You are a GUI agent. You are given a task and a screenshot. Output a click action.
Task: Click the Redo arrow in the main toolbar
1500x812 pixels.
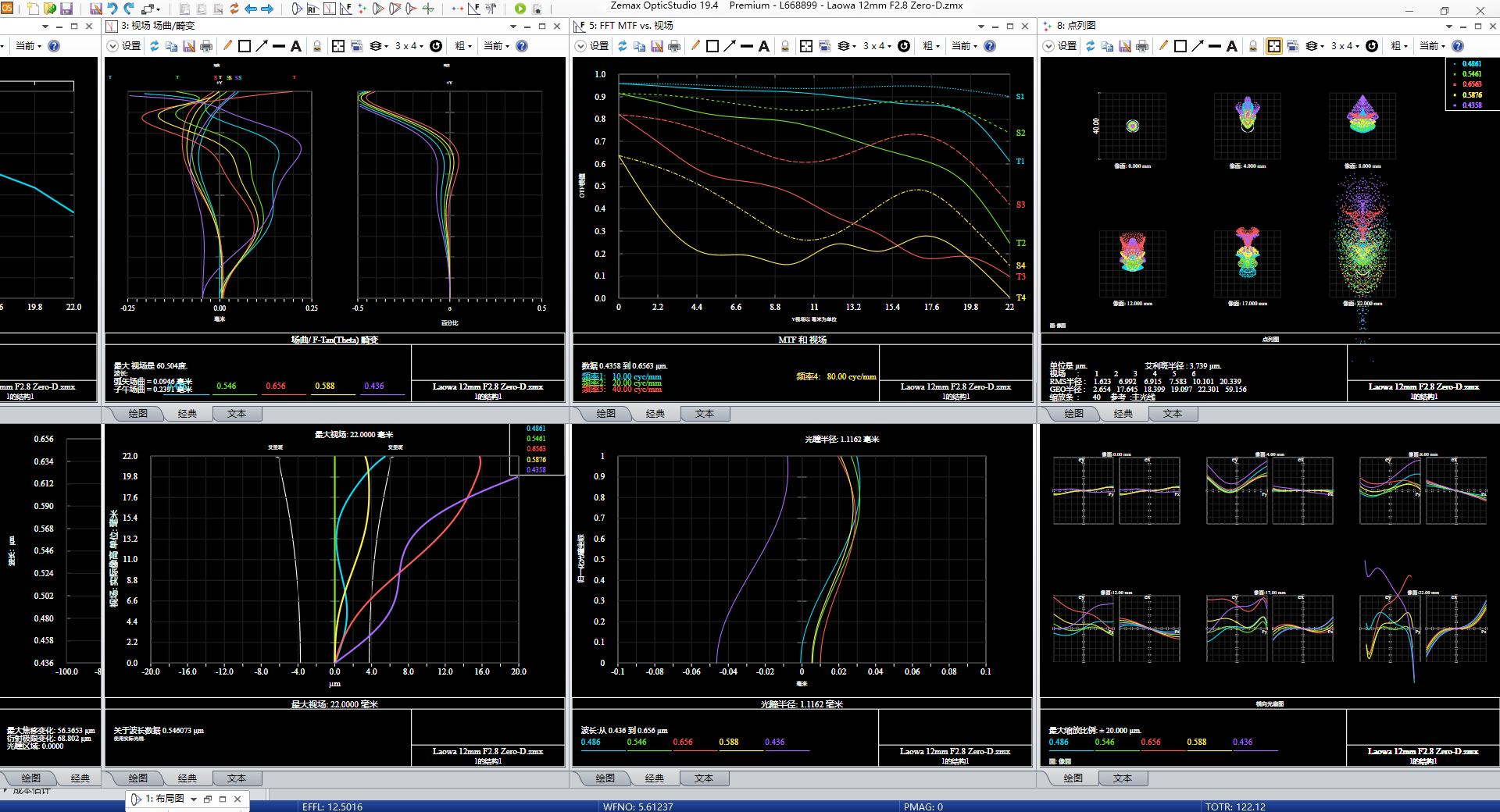click(x=129, y=9)
